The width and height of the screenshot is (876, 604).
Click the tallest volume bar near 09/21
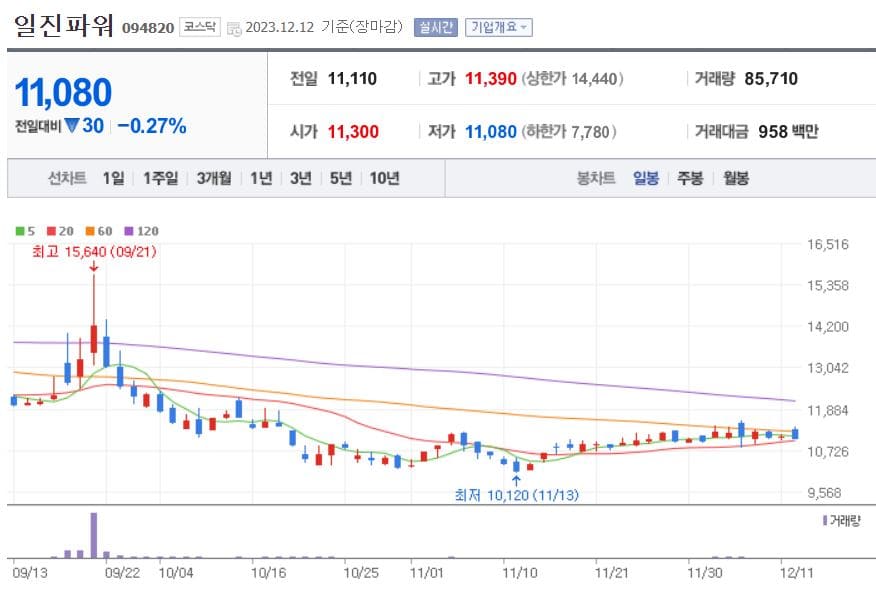94,535
